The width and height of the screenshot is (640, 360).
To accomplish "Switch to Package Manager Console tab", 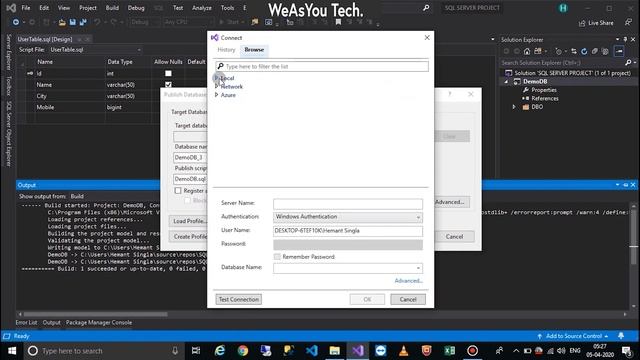I will point(99,322).
